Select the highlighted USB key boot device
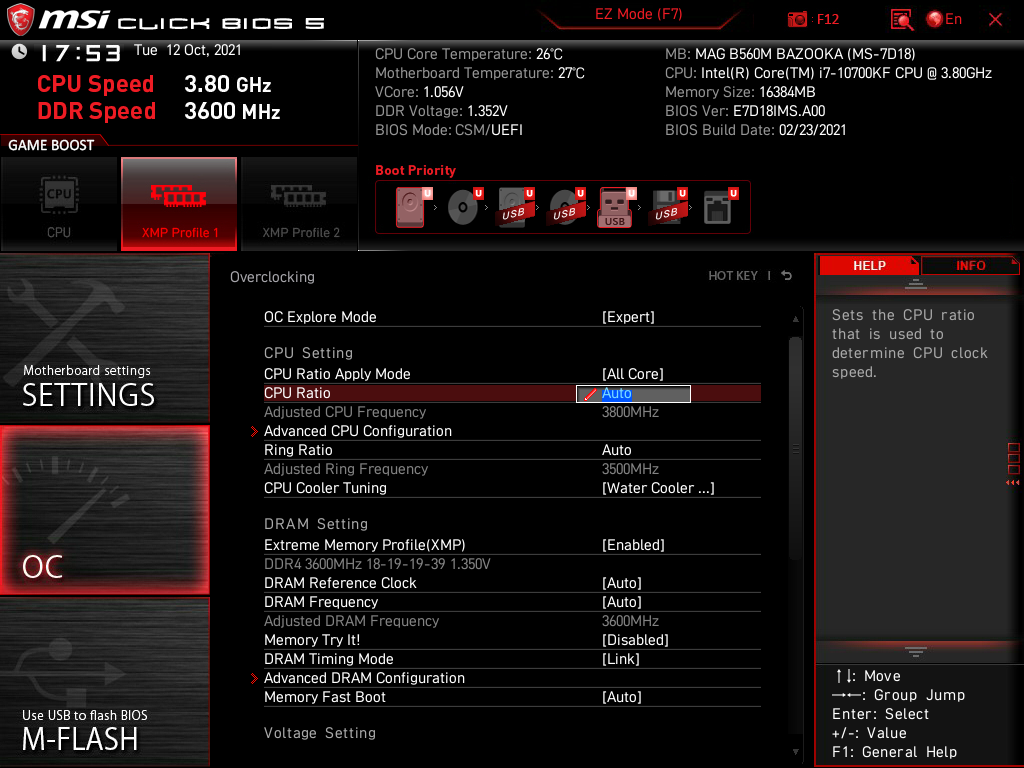1024x768 pixels. [616, 207]
